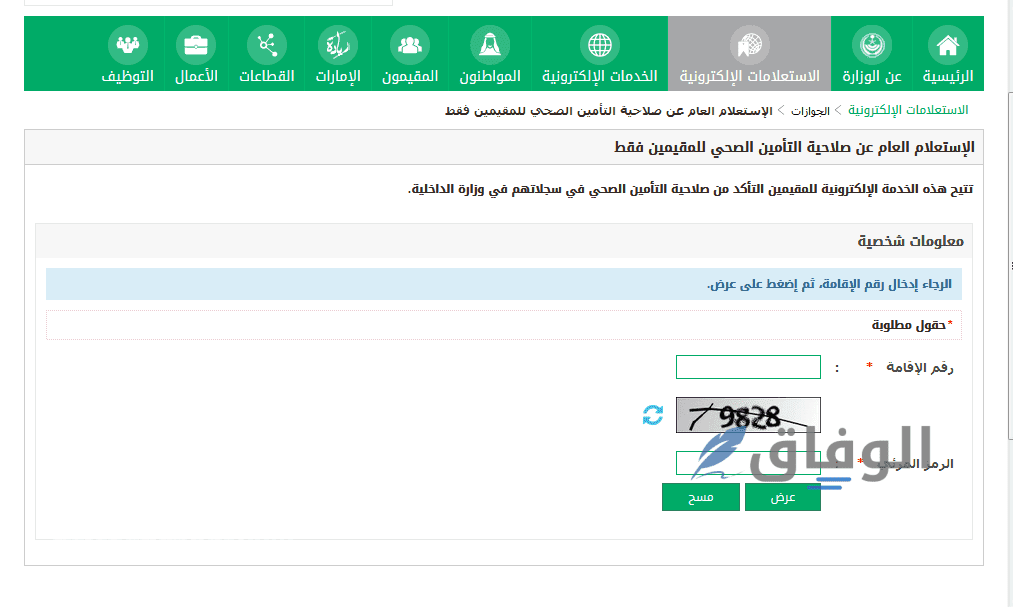Open the الأعمال briefcase icon

coord(196,45)
